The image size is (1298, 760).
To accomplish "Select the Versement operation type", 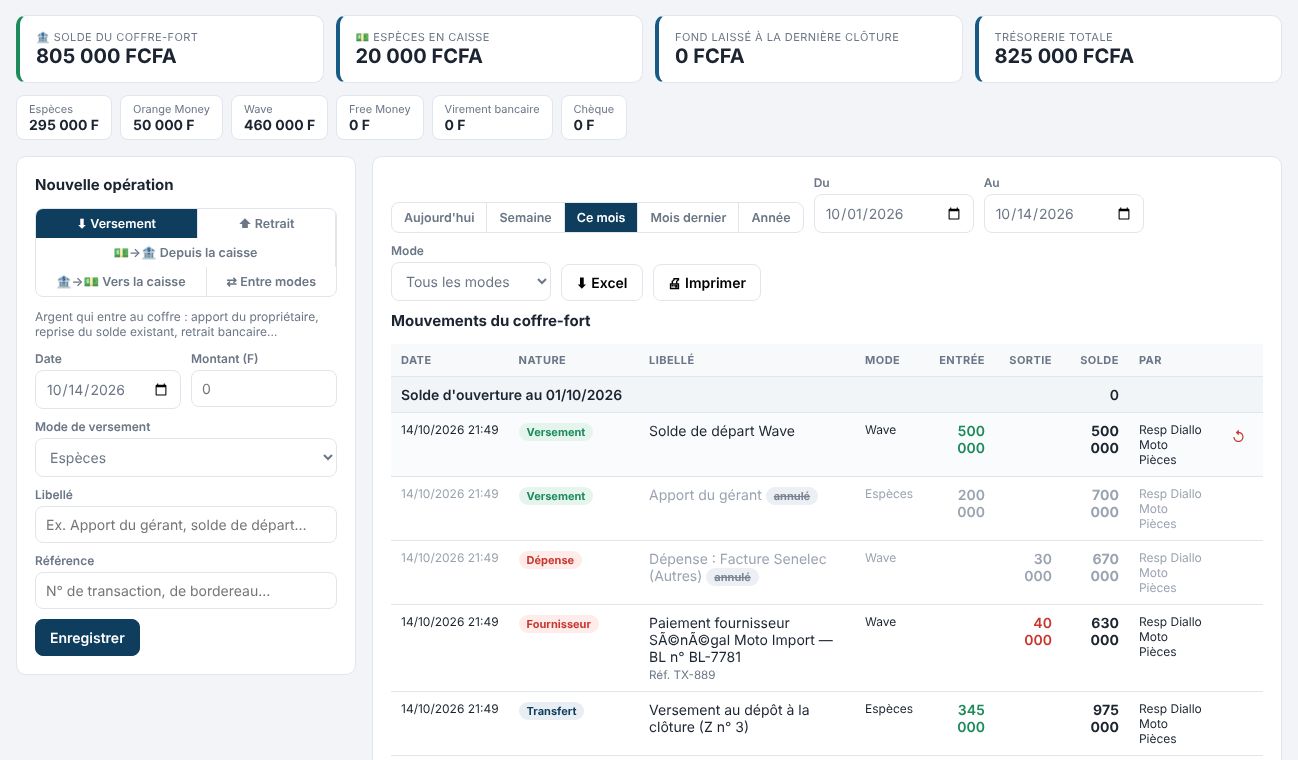I will 117,224.
